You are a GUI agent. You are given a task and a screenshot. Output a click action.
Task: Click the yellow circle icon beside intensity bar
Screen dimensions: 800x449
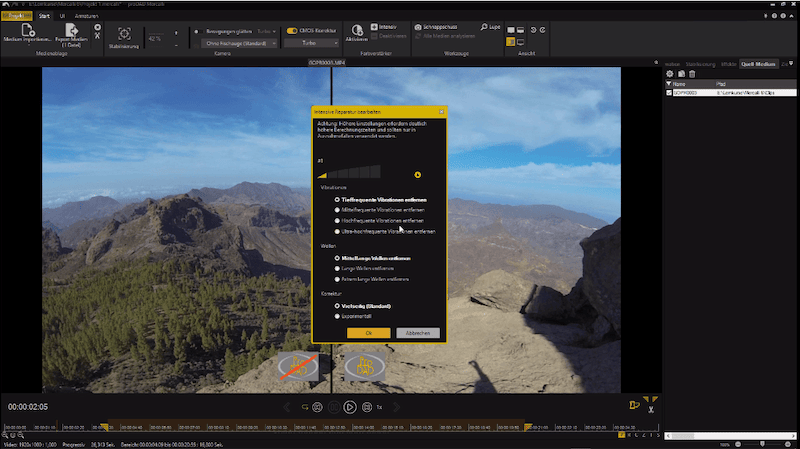click(x=418, y=174)
